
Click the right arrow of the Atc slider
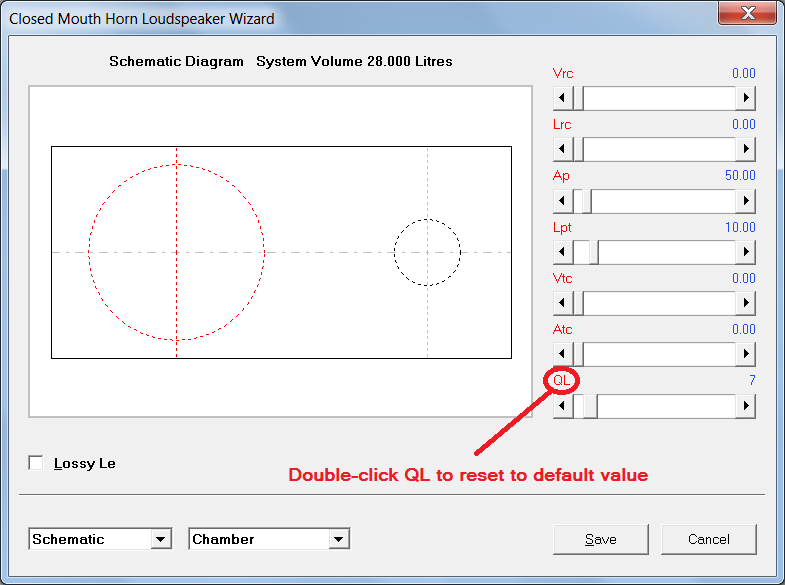[x=745, y=354]
